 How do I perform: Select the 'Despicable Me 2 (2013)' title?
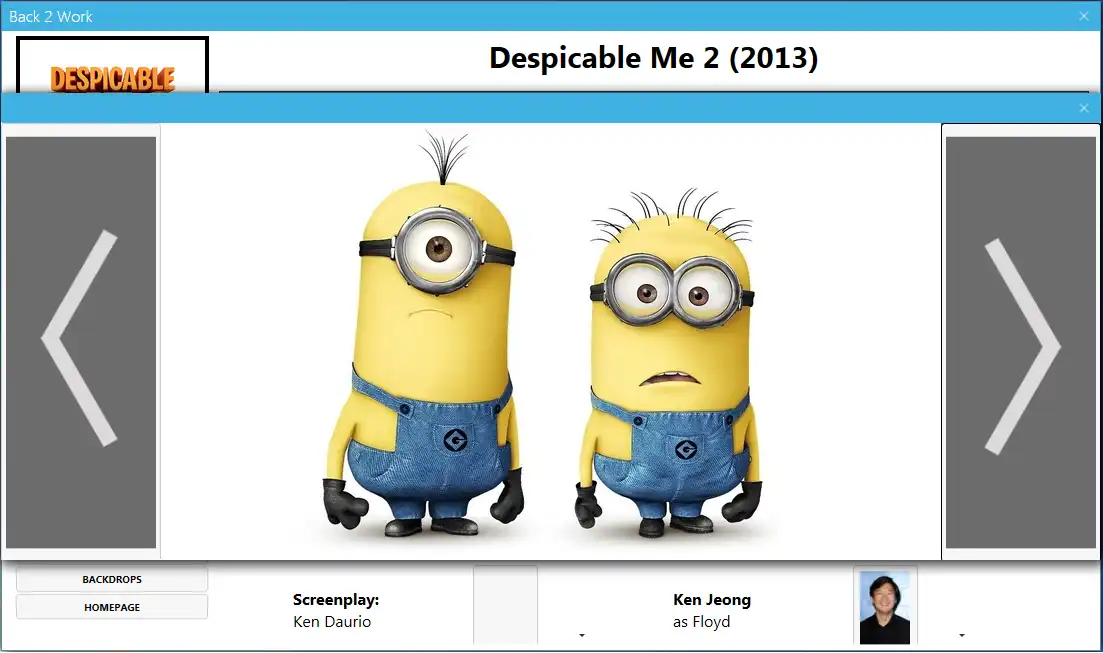pos(653,58)
